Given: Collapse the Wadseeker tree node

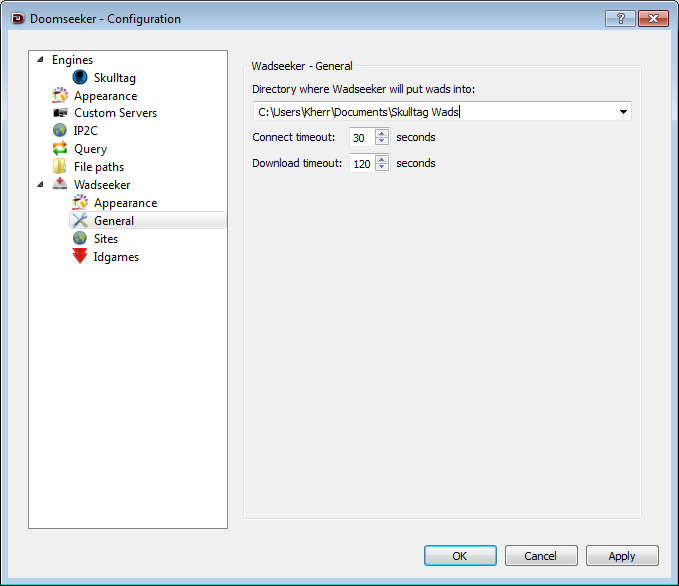Looking at the screenshot, I should tap(41, 185).
